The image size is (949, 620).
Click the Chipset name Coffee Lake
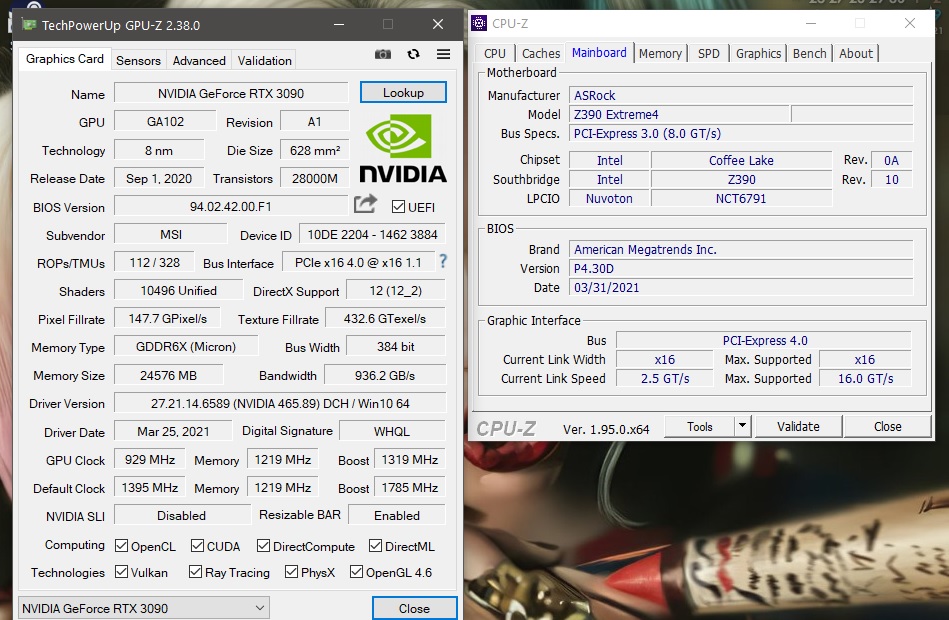pos(741,160)
